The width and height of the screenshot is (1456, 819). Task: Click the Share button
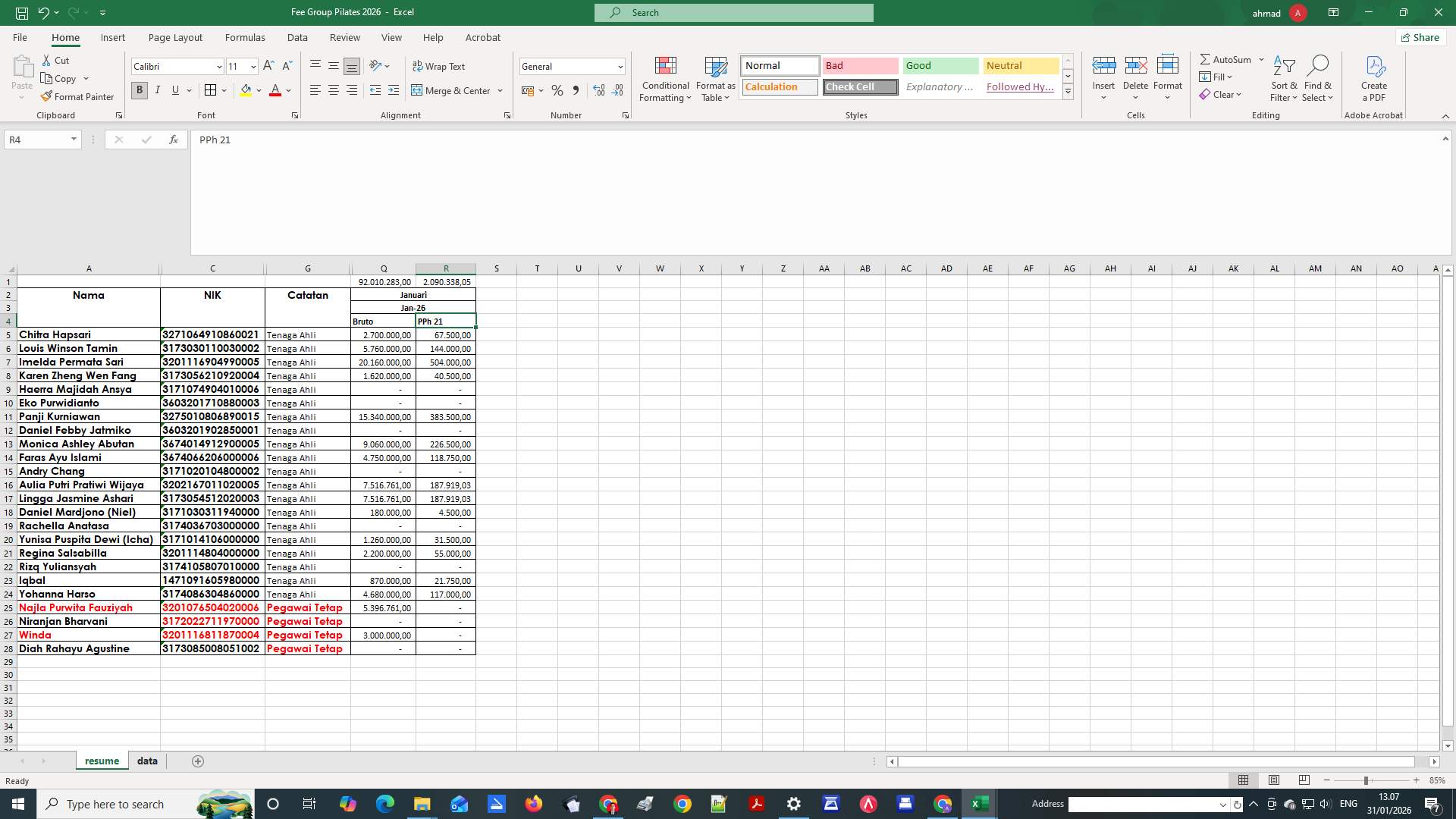[1420, 36]
